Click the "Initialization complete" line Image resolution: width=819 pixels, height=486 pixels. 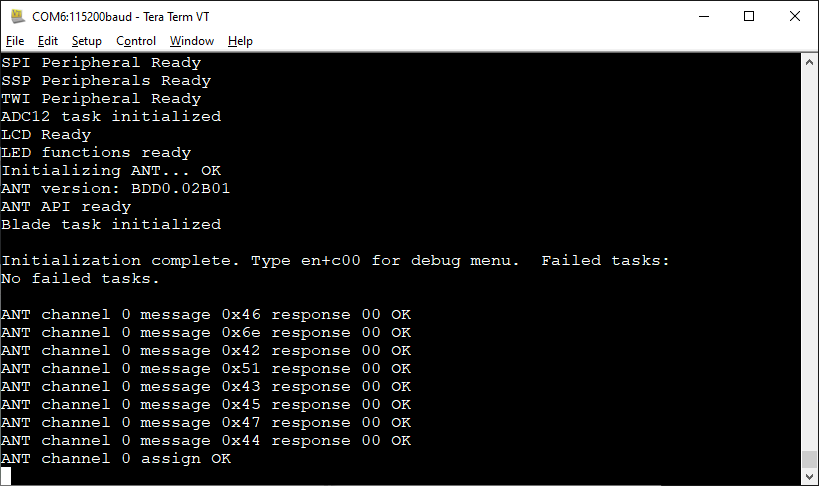pos(335,260)
